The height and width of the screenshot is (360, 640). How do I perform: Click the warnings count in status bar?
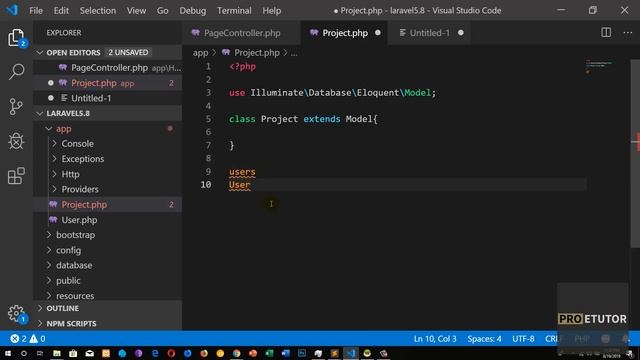(37, 338)
